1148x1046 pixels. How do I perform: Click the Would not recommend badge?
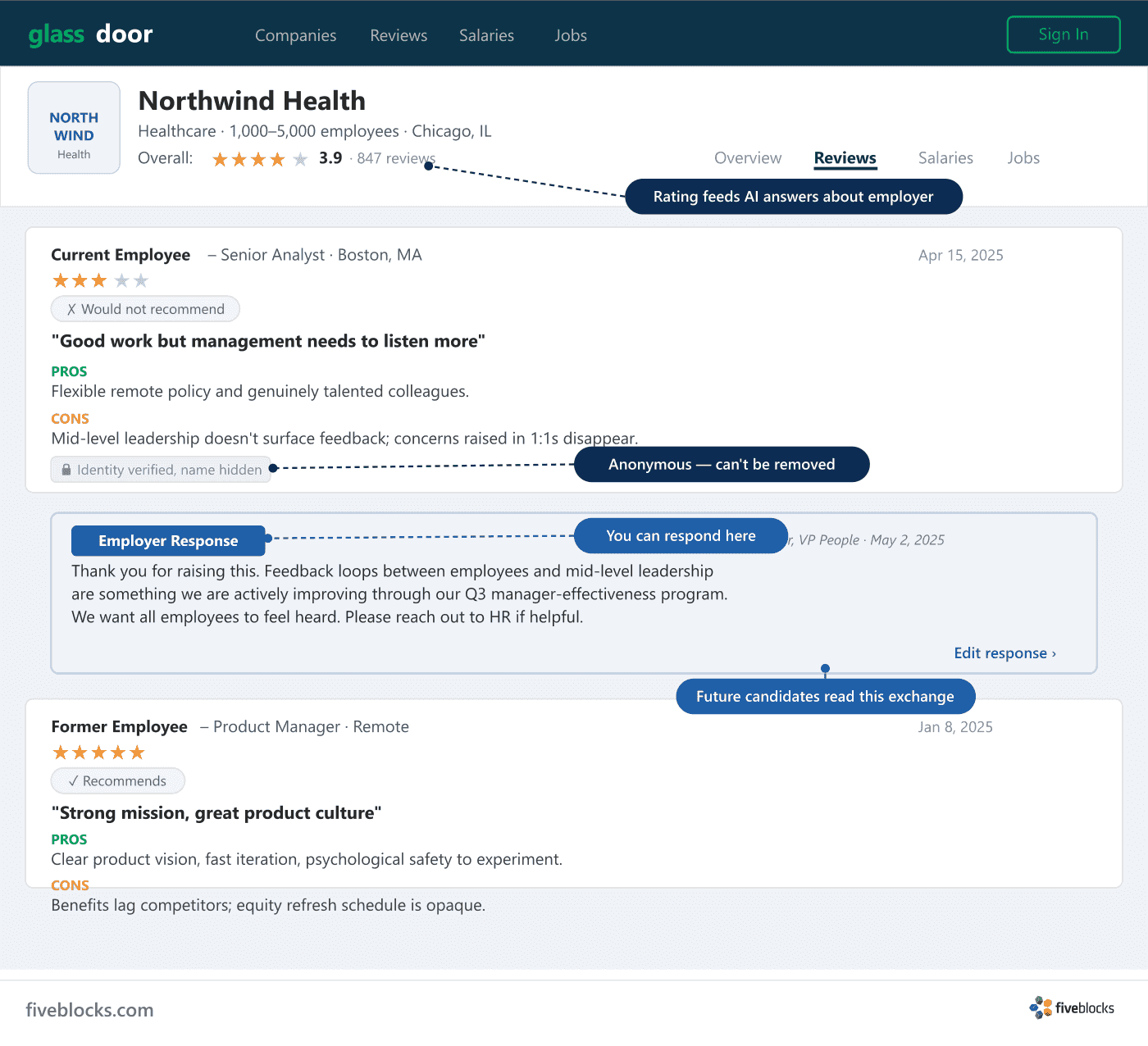145,309
